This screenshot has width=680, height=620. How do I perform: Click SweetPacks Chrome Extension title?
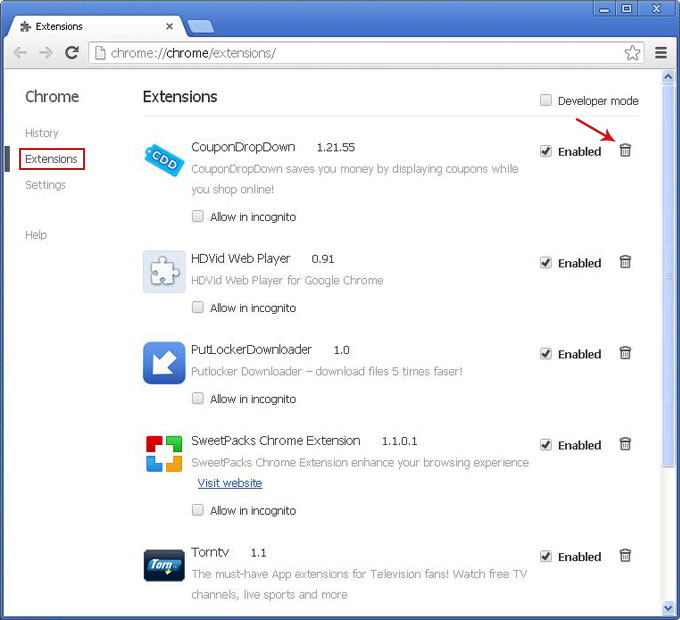click(276, 441)
